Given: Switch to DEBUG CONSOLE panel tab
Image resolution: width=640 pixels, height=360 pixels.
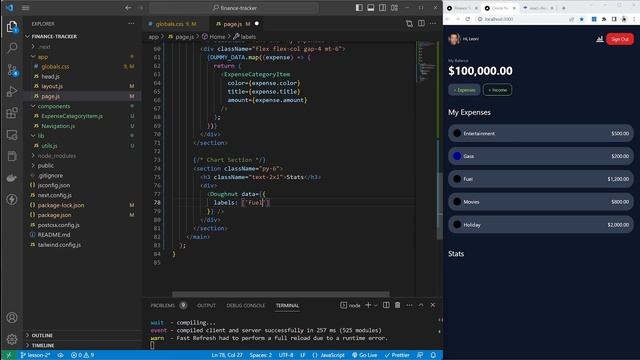Looking at the screenshot, I should click(246, 305).
